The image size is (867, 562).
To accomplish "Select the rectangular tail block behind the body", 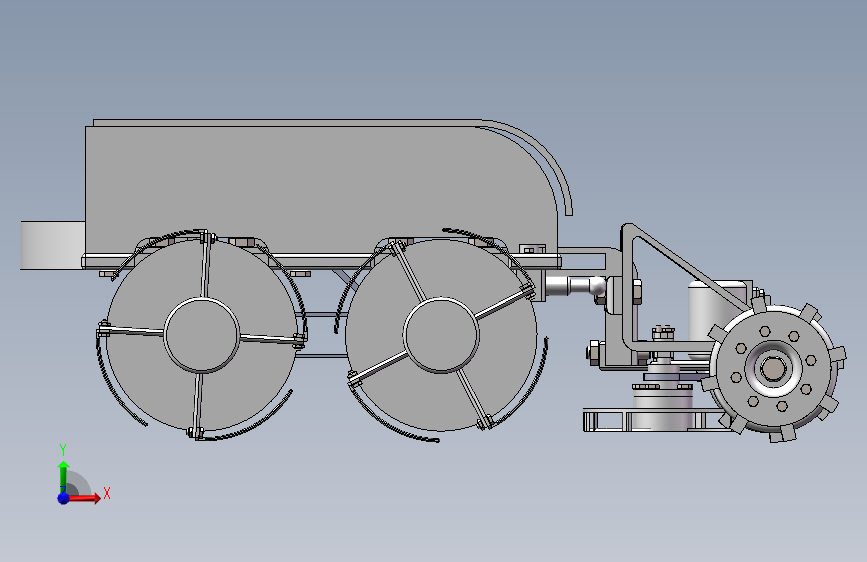I will pos(53,246).
